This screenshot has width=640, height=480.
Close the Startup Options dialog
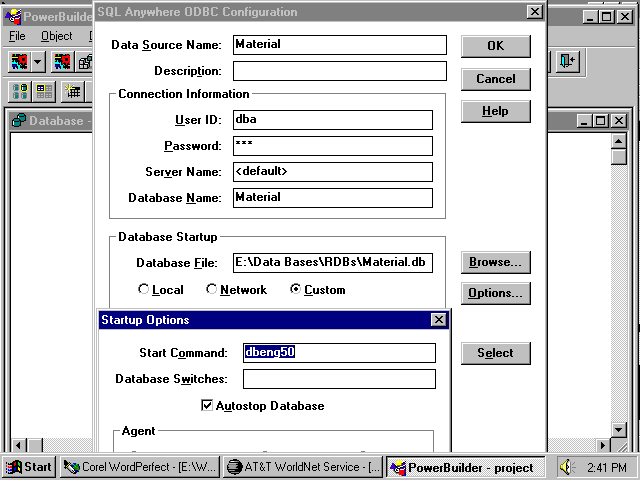click(x=438, y=320)
